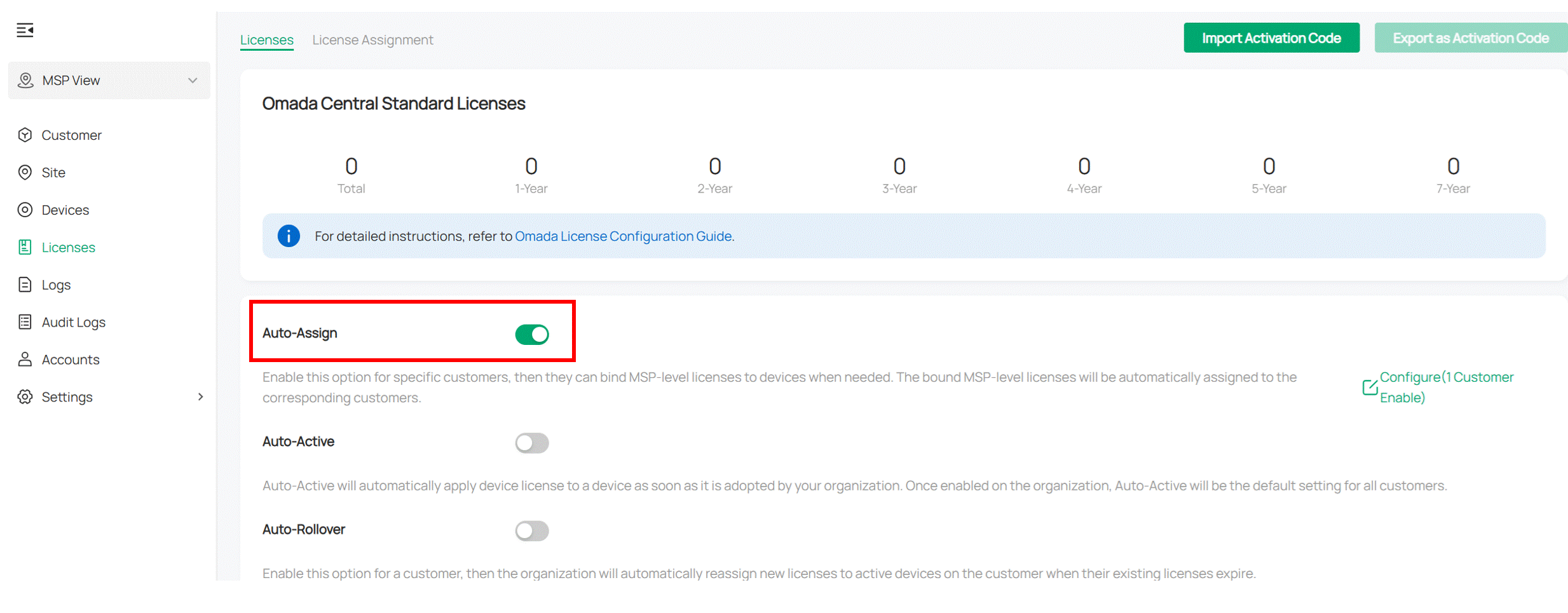Click the Settings gear icon
Image resolution: width=1568 pixels, height=613 pixels.
[25, 396]
